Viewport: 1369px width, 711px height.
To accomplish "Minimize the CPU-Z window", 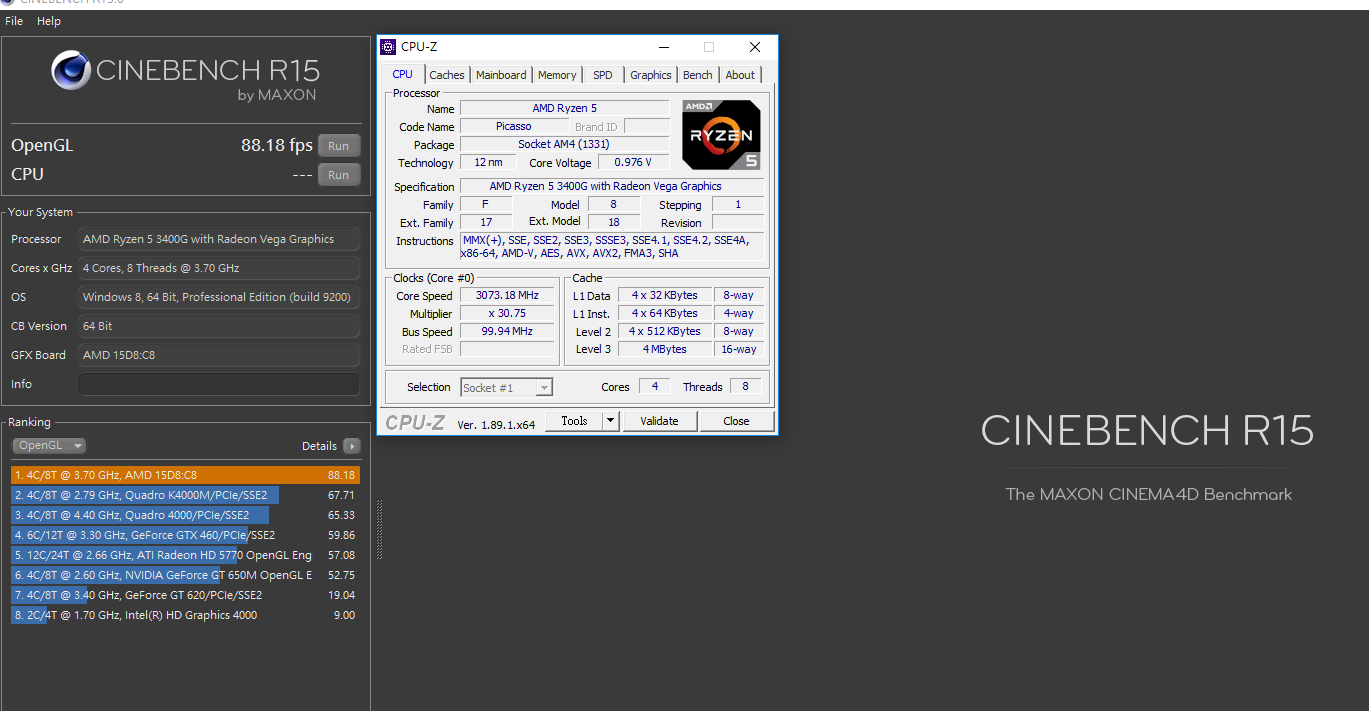I will (x=663, y=47).
